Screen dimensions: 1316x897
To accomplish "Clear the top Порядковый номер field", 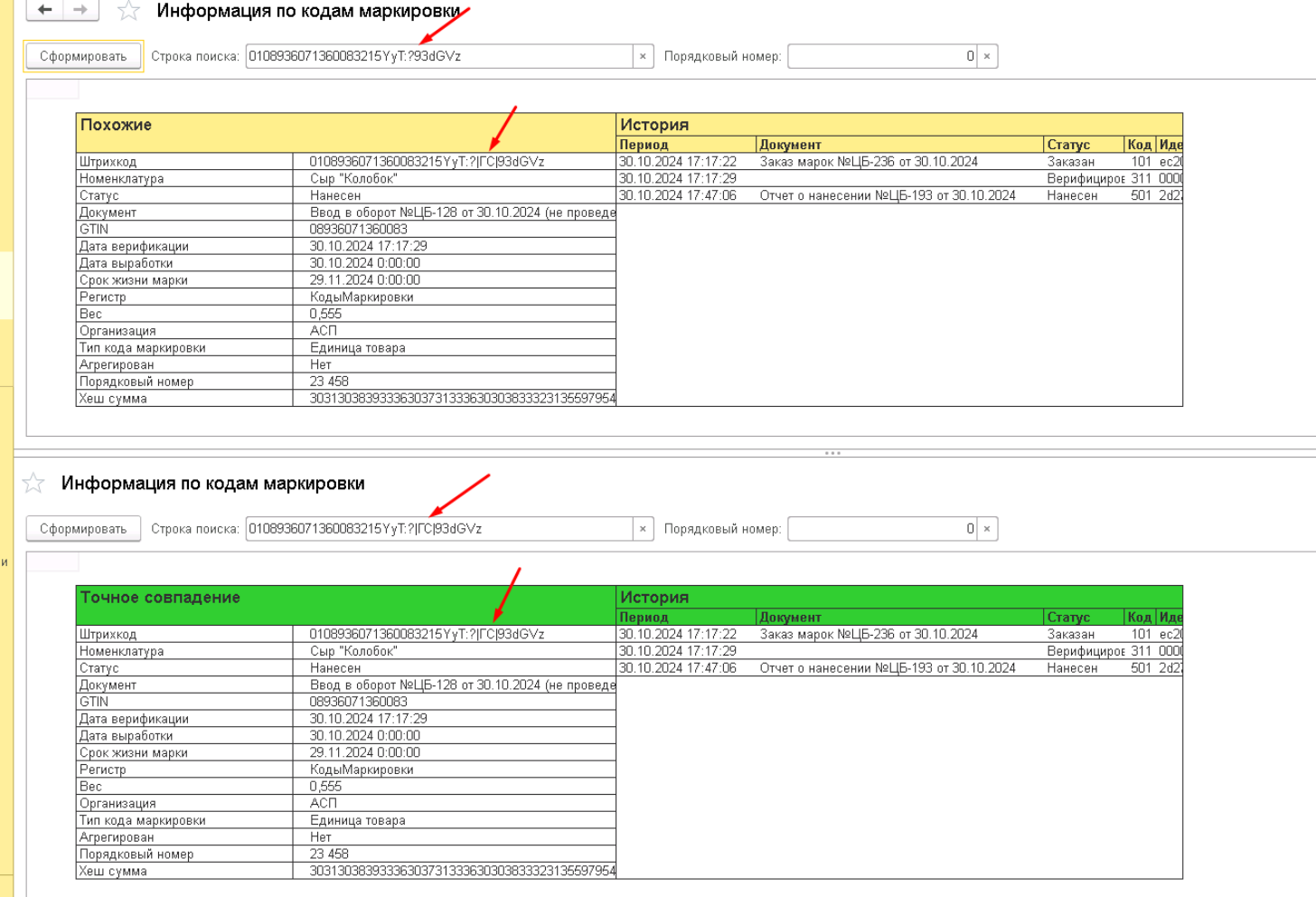I will [987, 56].
